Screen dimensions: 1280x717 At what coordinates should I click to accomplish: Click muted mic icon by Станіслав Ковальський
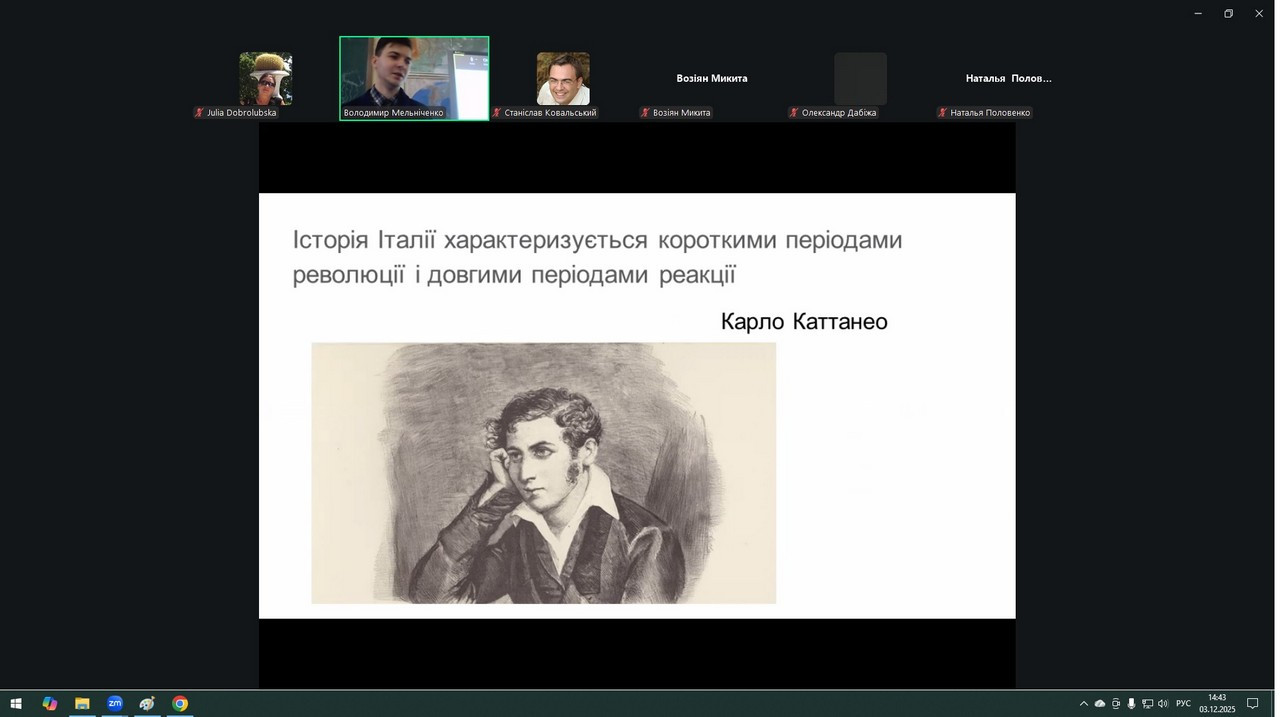497,113
